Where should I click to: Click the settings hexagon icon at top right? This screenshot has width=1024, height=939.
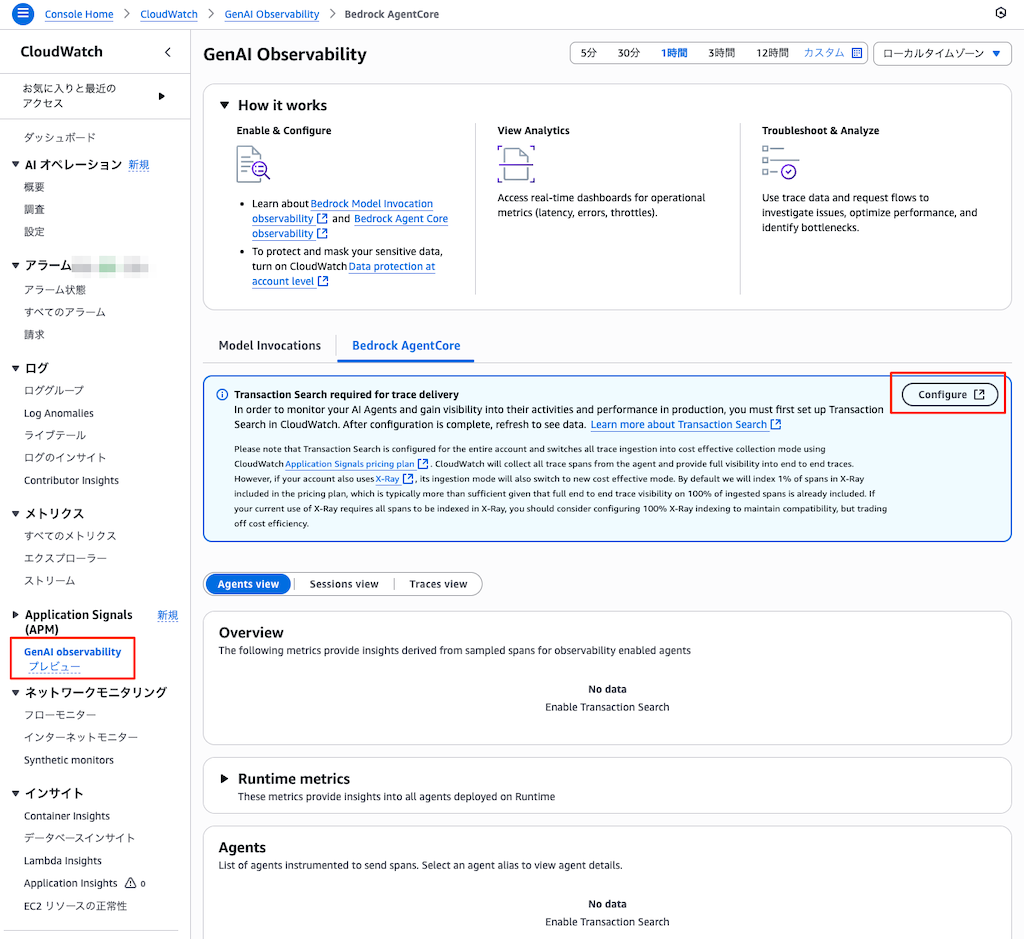(1000, 13)
